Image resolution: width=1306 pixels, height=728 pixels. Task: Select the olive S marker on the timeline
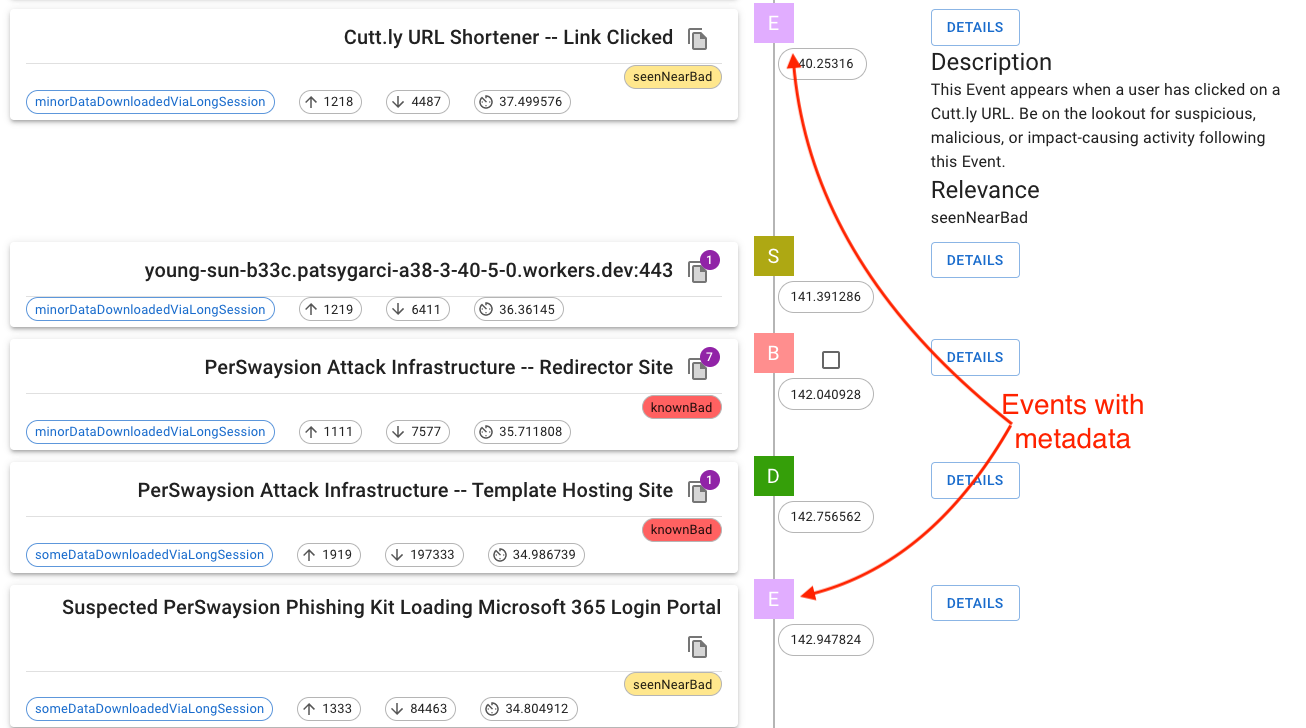(x=773, y=256)
